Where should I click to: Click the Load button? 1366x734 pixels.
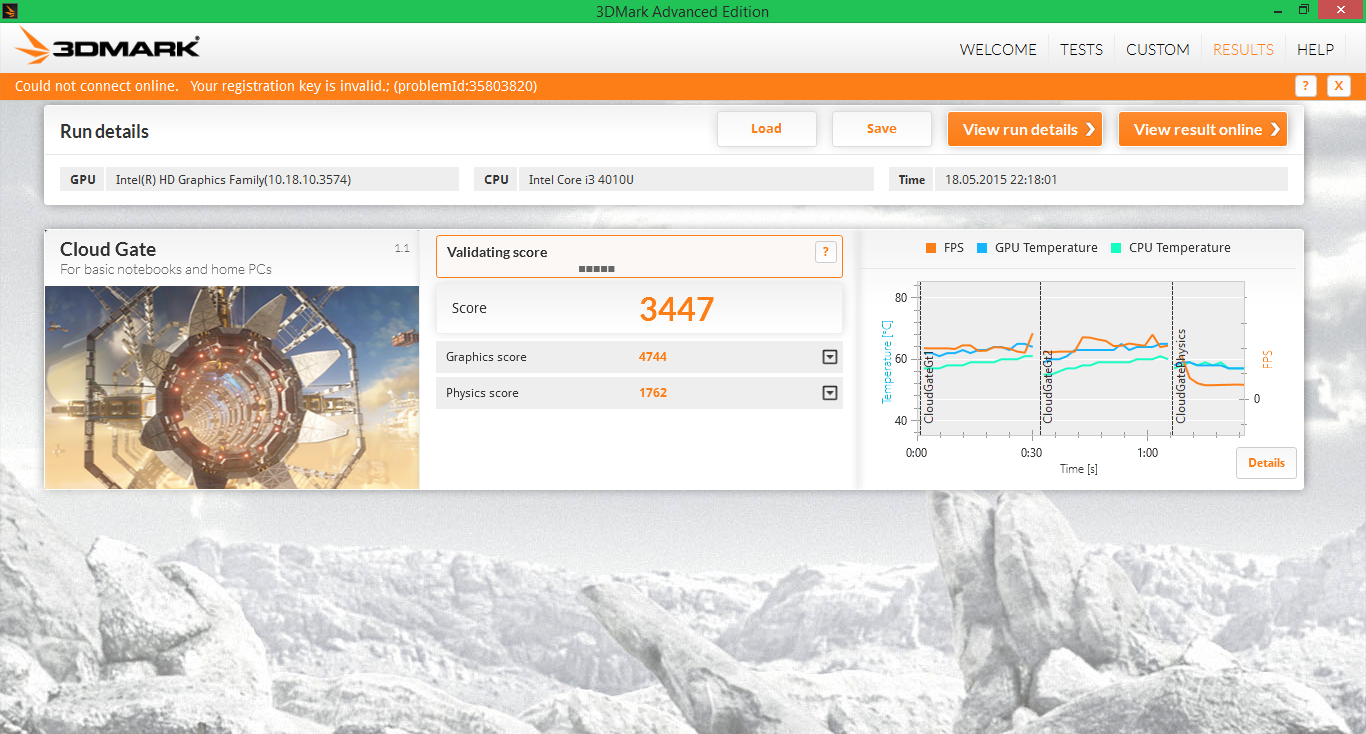pos(767,129)
